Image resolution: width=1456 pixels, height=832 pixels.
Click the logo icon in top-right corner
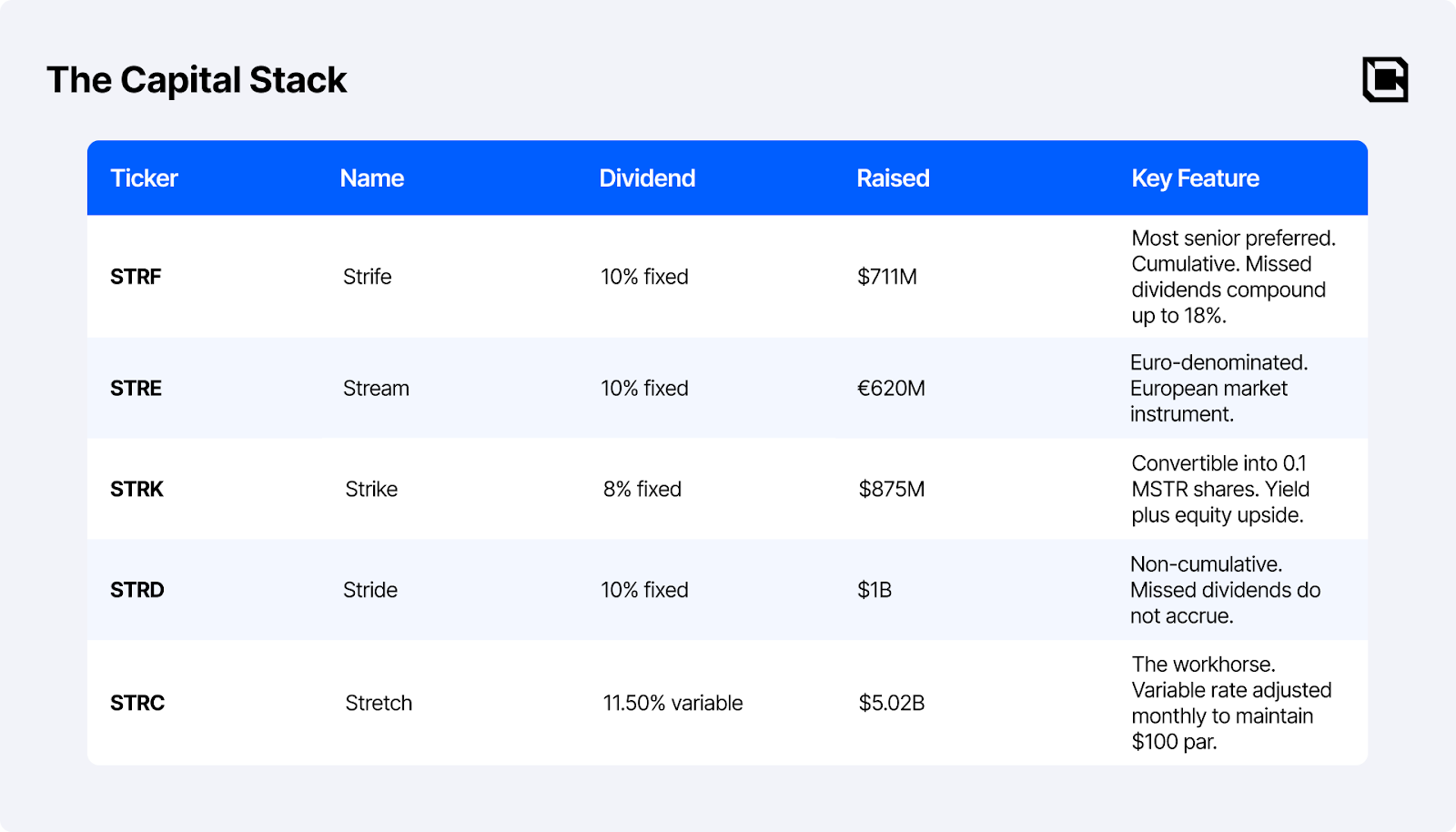1384,79
